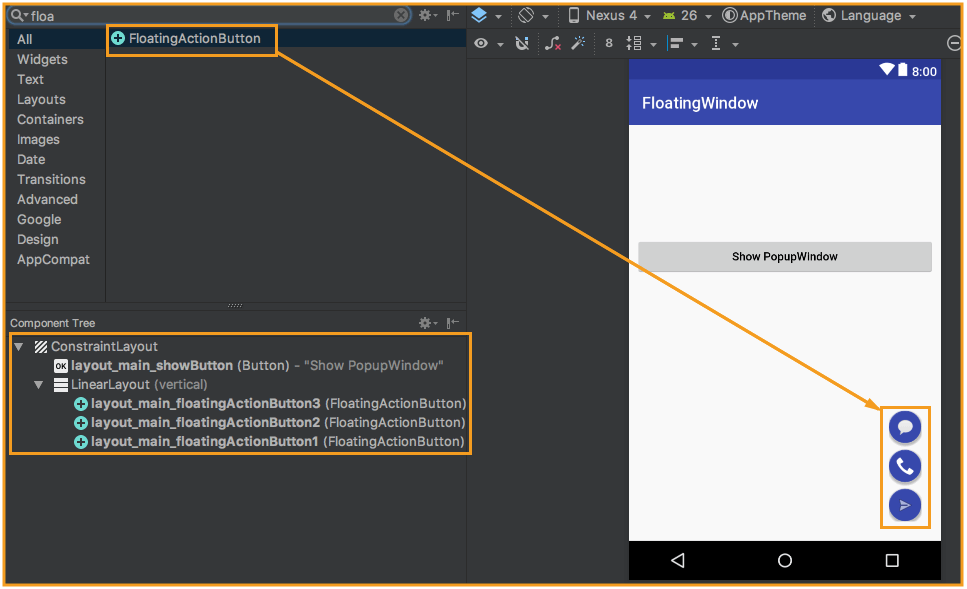
Task: Click the zoom out minus icon
Action: 953,43
